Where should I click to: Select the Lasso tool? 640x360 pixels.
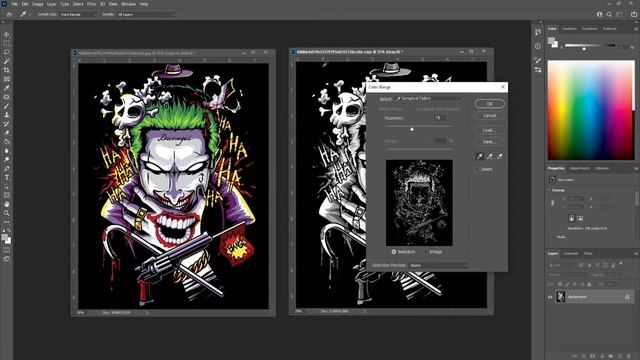[7, 52]
